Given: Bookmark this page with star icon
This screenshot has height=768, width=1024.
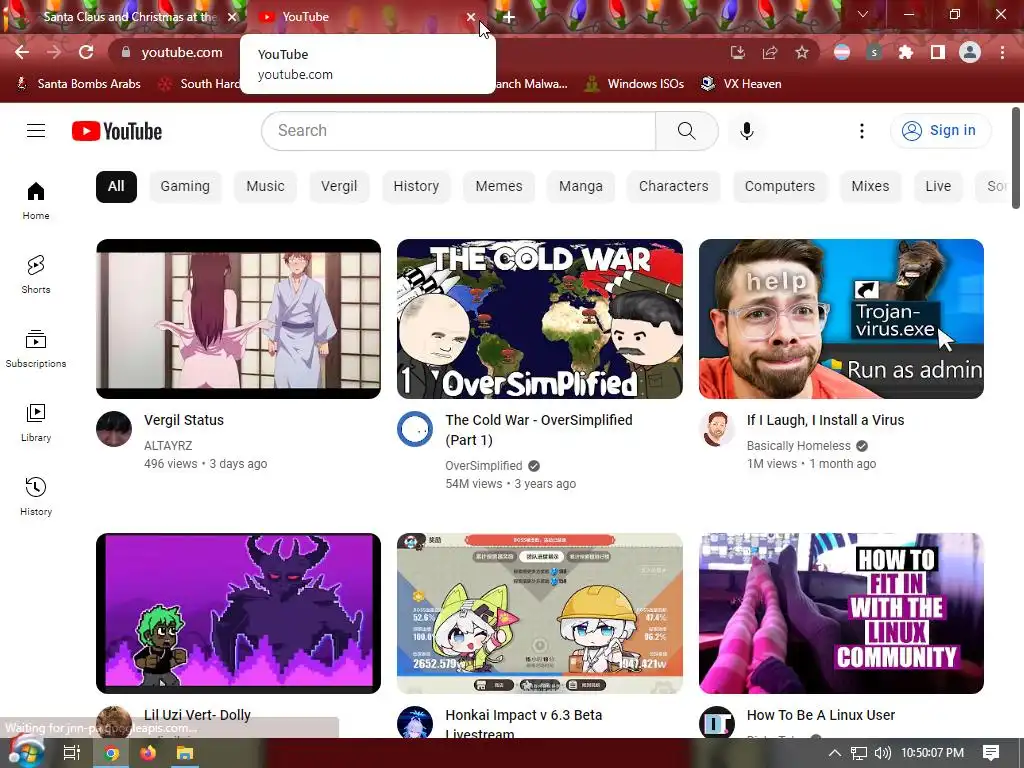Looking at the screenshot, I should tap(802, 52).
